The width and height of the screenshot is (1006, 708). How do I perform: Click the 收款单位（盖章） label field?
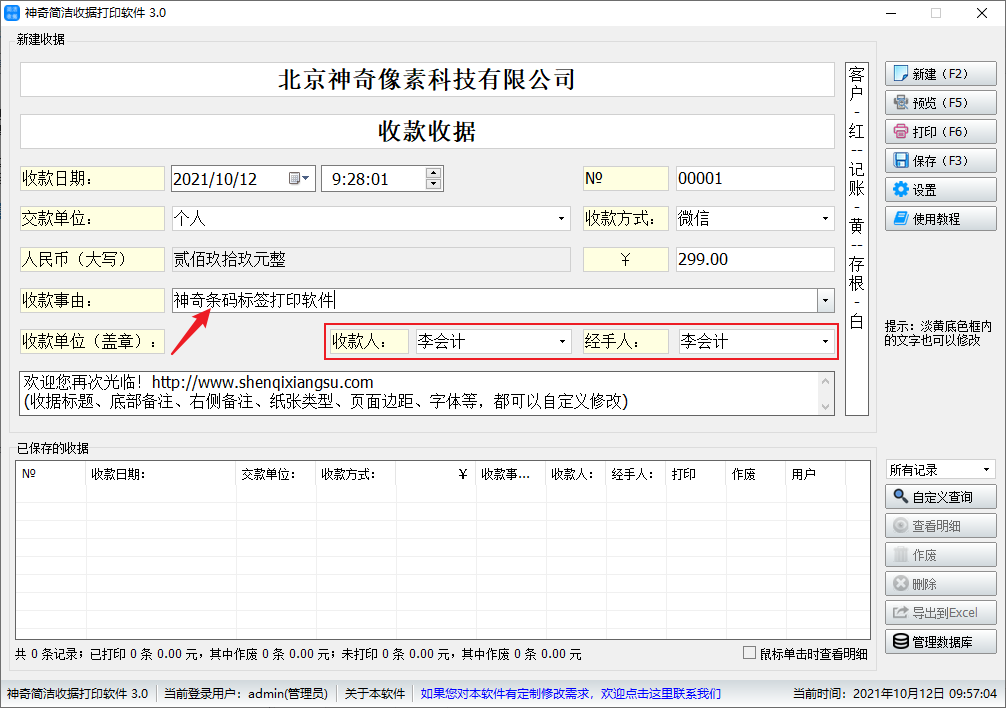coord(92,341)
